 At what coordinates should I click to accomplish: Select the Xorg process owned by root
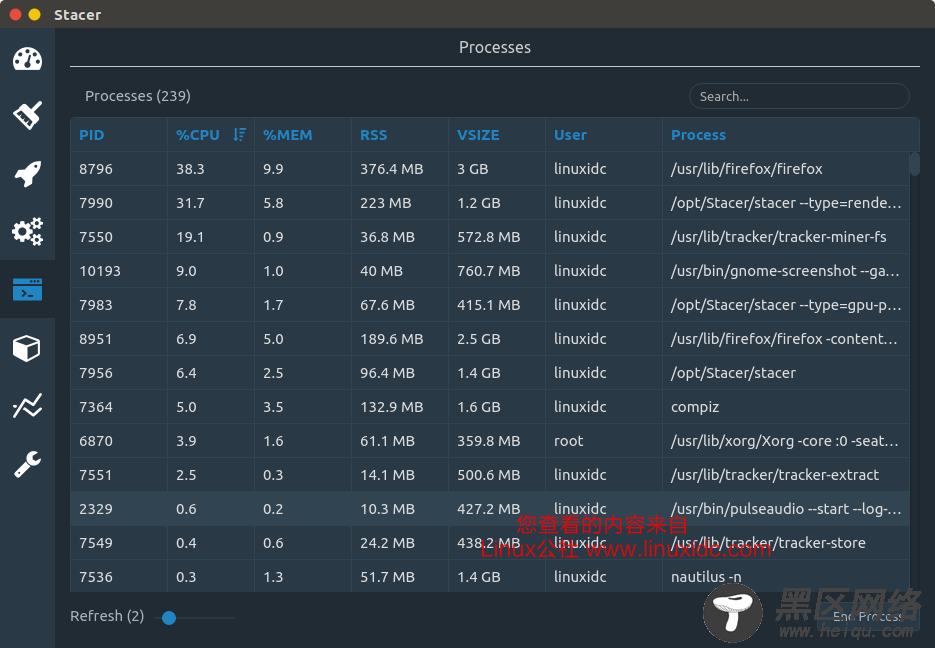click(x=490, y=441)
